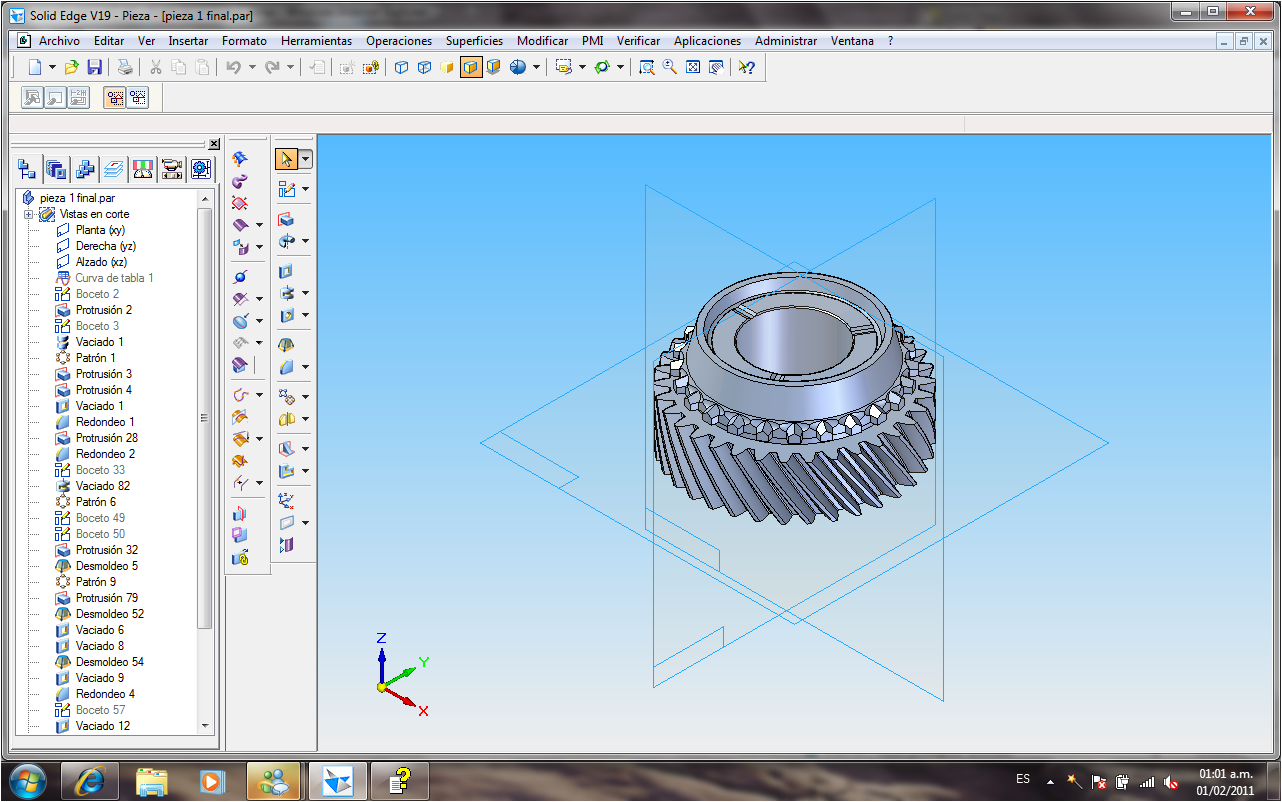
Task: Click the Add Draft icon
Action: pyautogui.click(x=287, y=345)
